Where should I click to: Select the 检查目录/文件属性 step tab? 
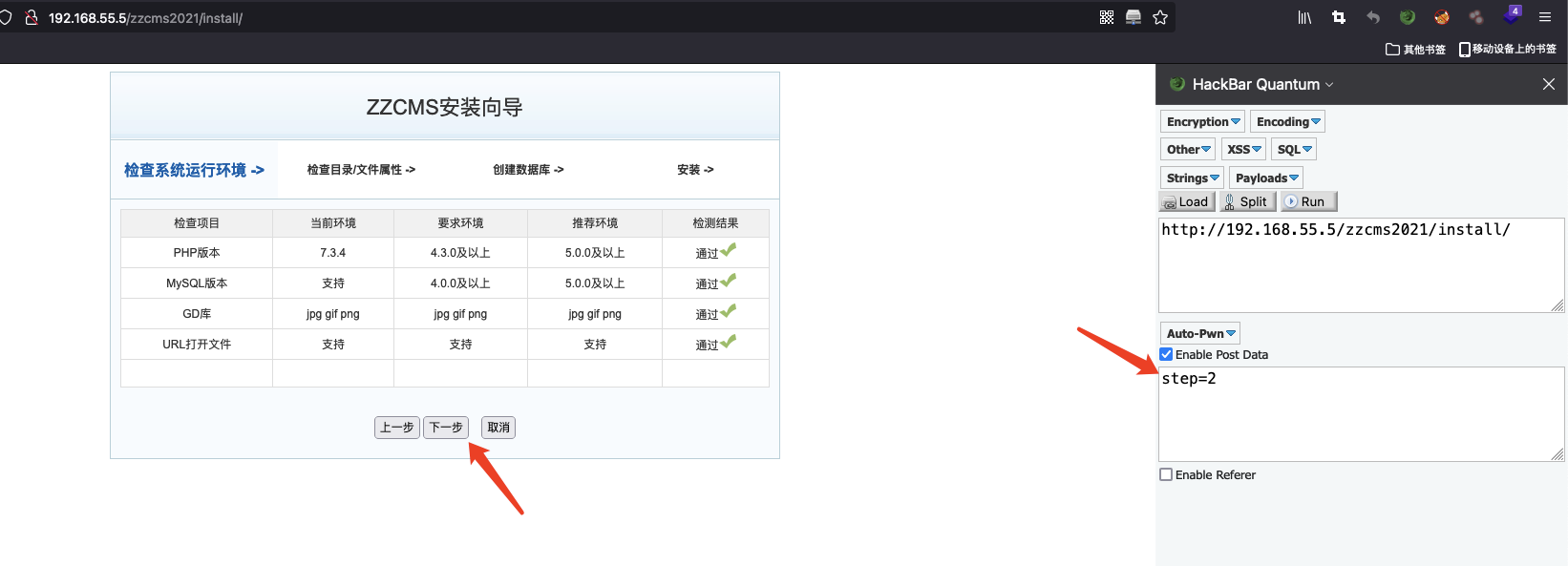pyautogui.click(x=361, y=170)
